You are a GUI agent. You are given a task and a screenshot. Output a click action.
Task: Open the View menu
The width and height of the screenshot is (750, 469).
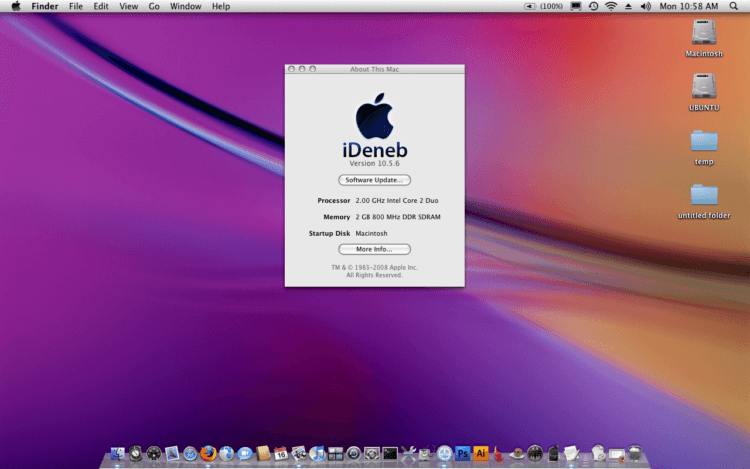pos(128,6)
